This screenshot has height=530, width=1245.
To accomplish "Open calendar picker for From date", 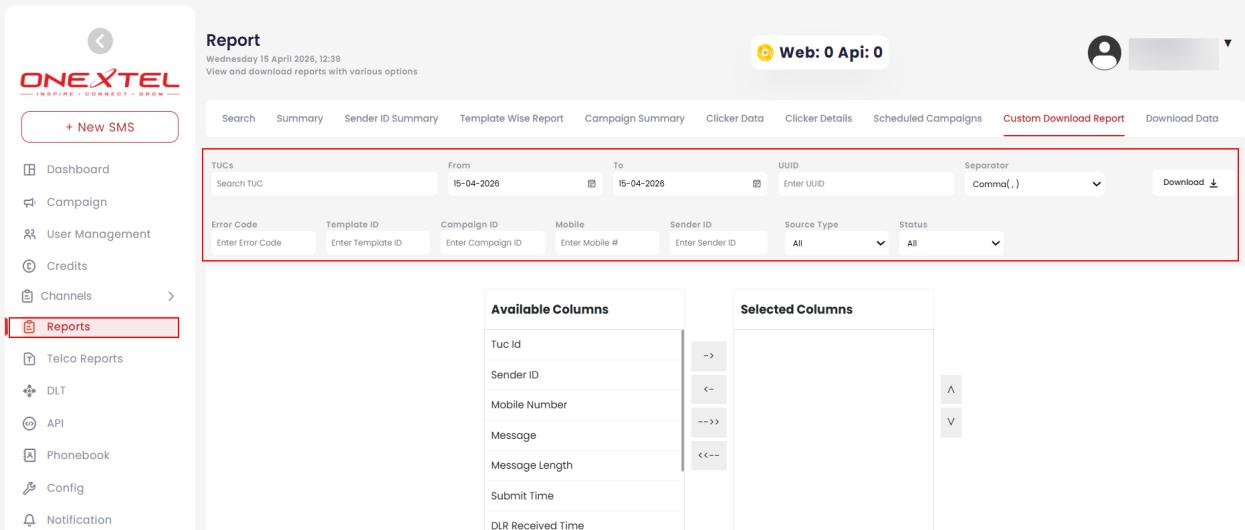I will coord(592,184).
